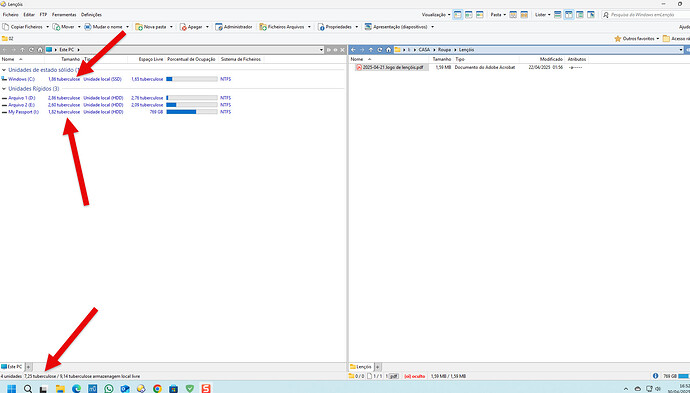Click Up arrow in left pane
Viewport: 690px width, 393px height.
coord(22,50)
